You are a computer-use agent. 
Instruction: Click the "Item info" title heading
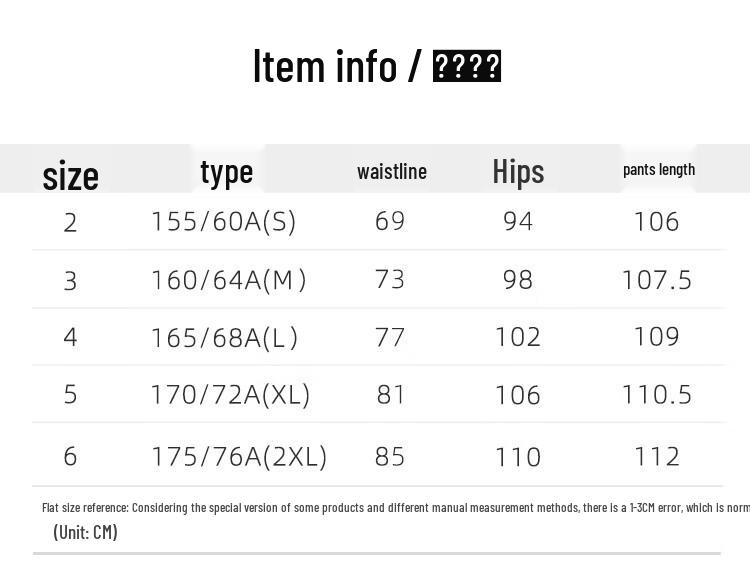(376, 66)
